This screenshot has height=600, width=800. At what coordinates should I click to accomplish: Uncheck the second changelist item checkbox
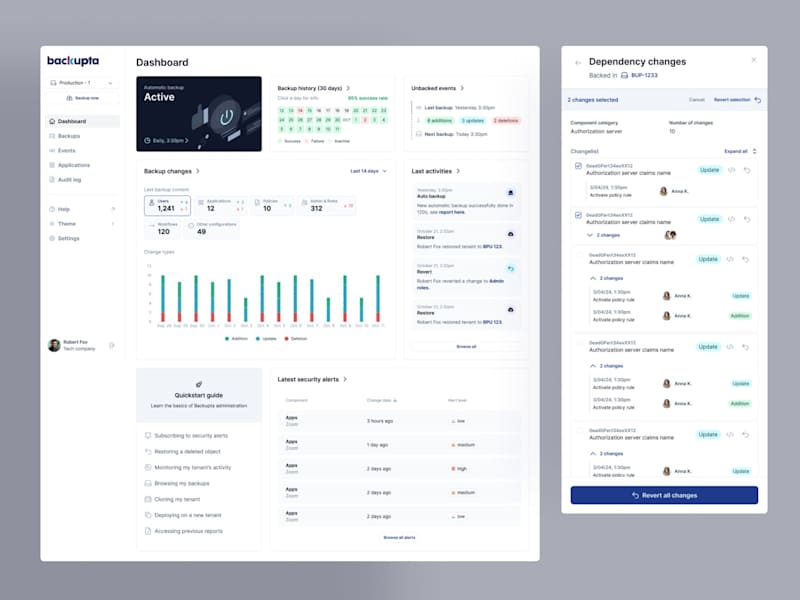pyautogui.click(x=578, y=215)
